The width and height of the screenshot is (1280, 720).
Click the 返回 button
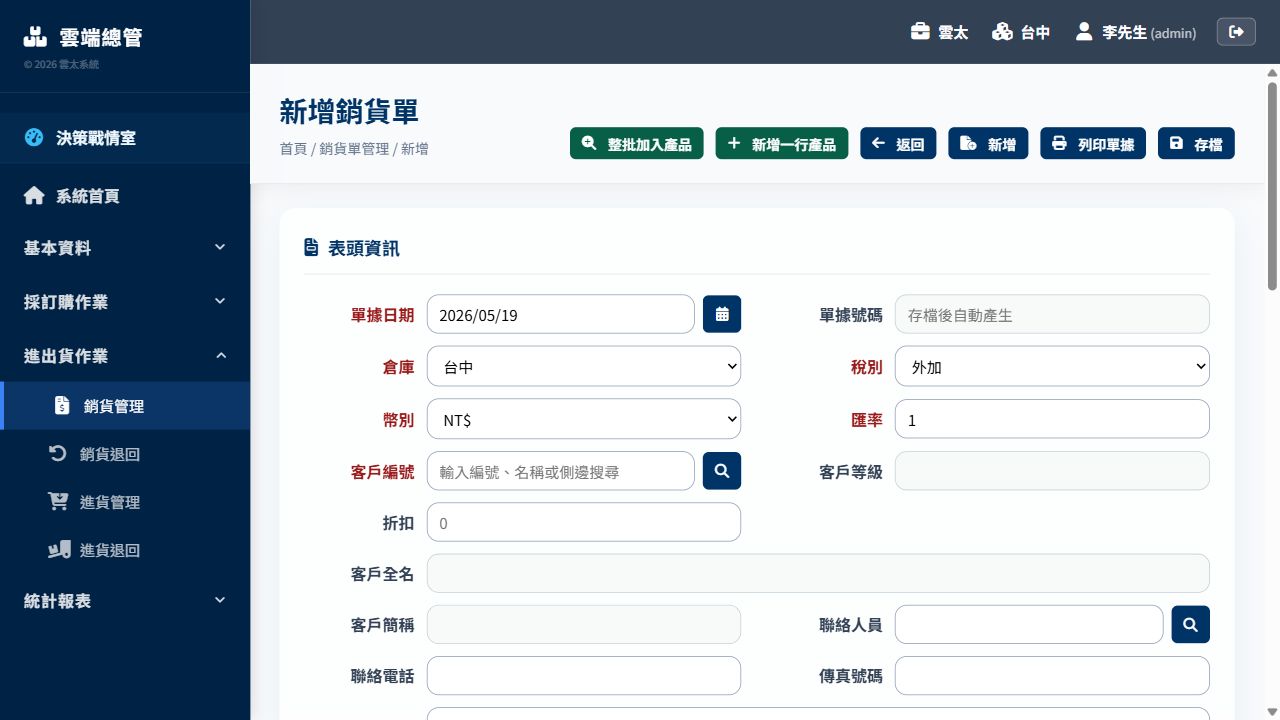coord(898,143)
